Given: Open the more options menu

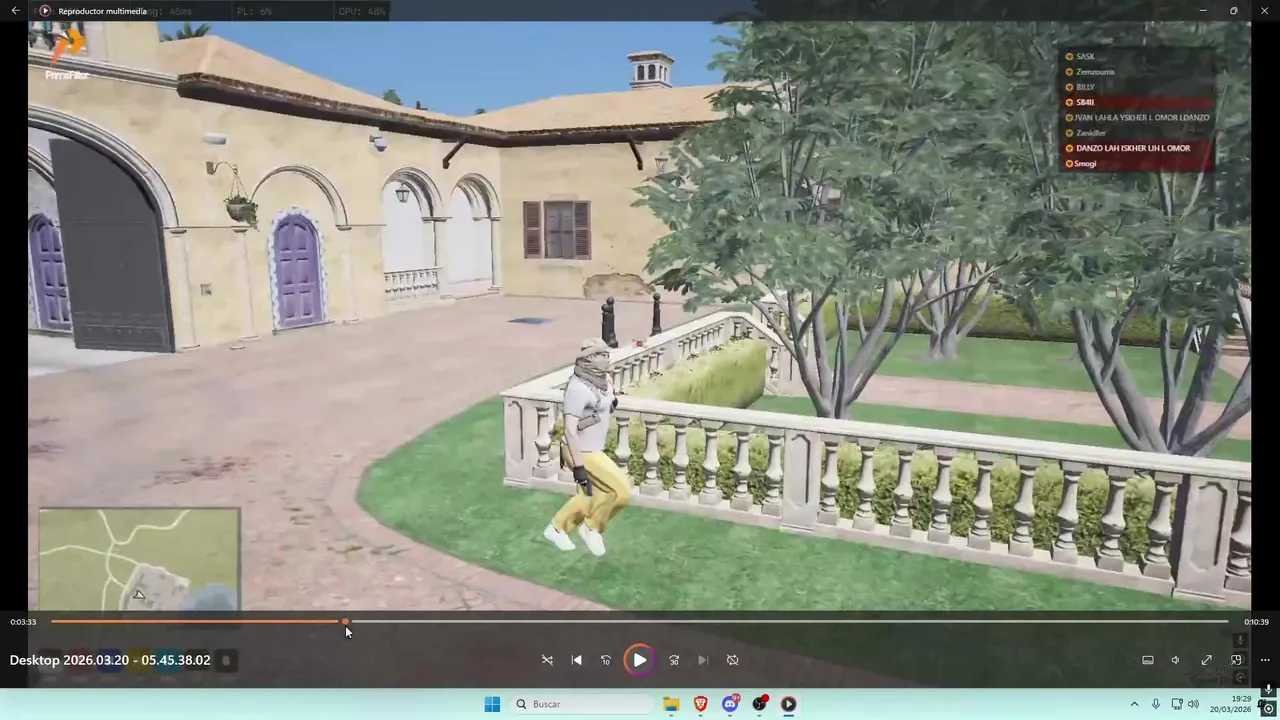Looking at the screenshot, I should 1265,660.
